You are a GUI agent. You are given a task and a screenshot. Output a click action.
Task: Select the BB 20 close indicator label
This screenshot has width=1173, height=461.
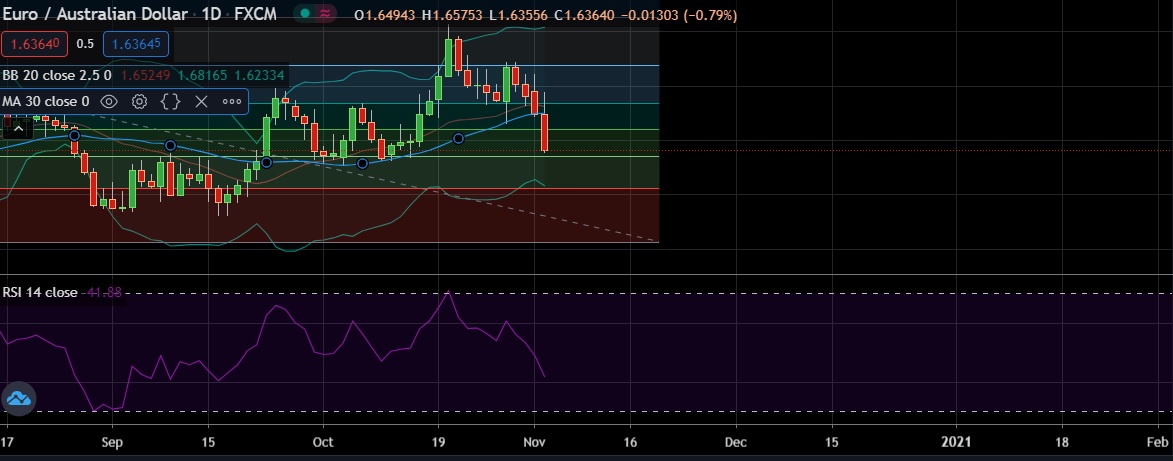[56, 74]
